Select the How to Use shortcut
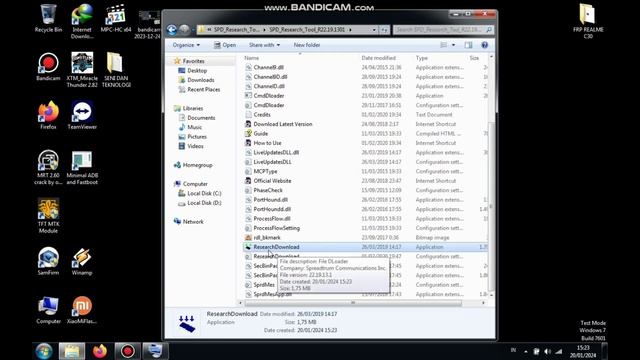This screenshot has height=360, width=640. pyautogui.click(x=267, y=143)
